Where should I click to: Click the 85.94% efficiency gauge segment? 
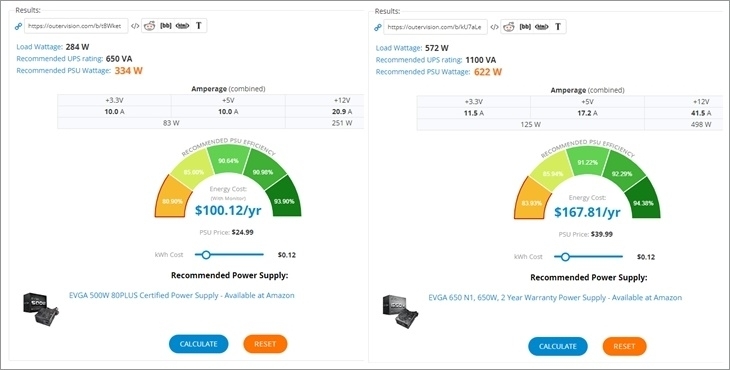[553, 173]
